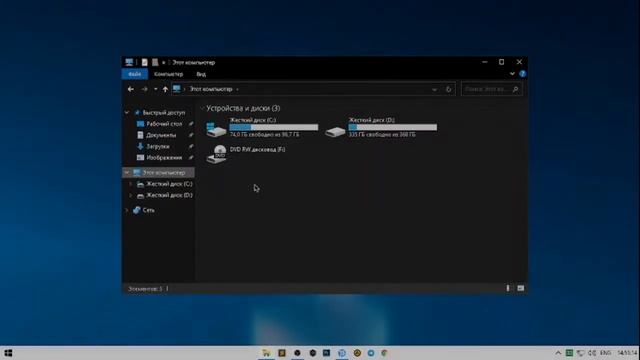Open Customize Quick Access Toolbar dropdown

[x=164, y=62]
